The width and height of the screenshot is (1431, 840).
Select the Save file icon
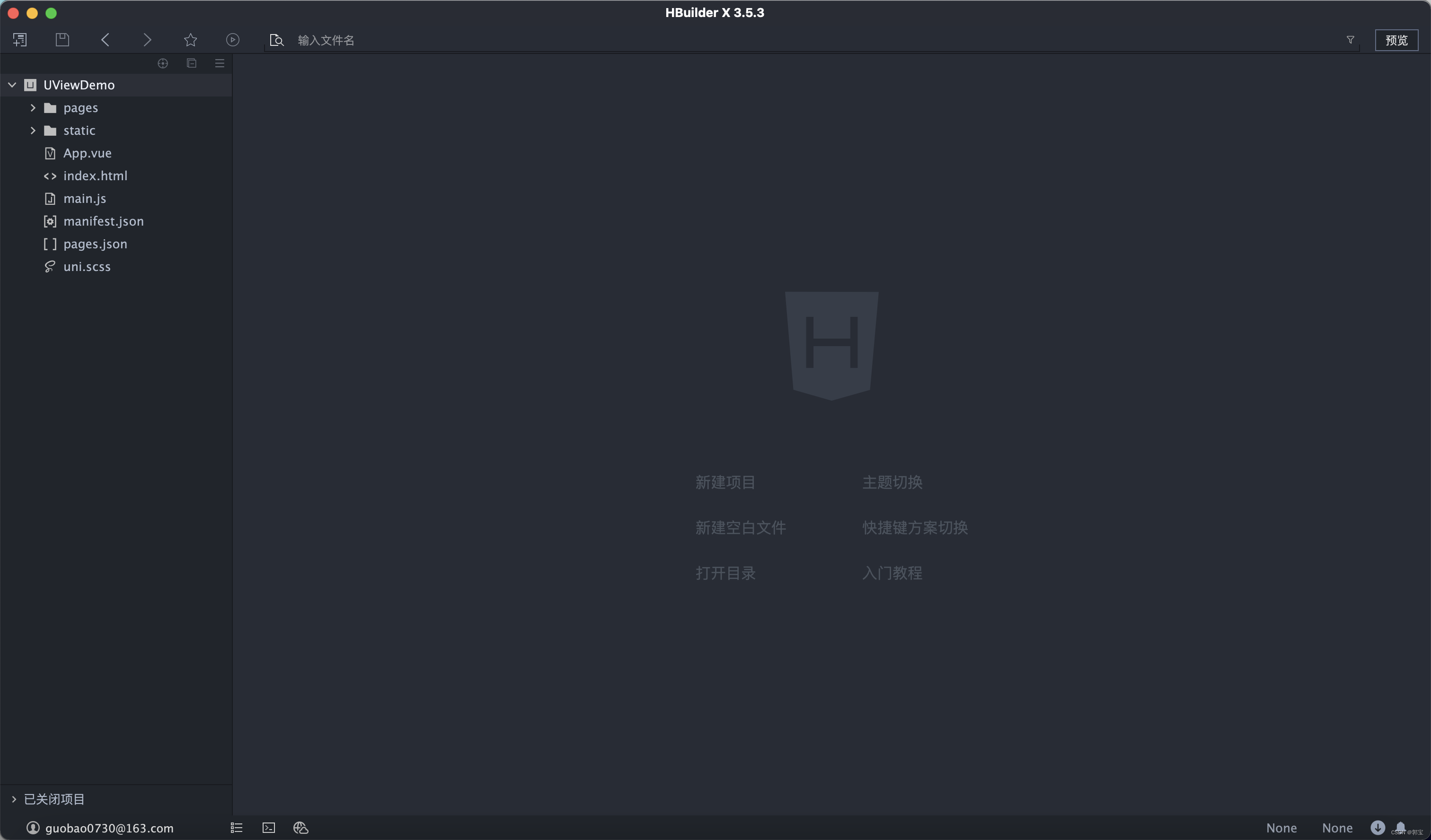62,40
